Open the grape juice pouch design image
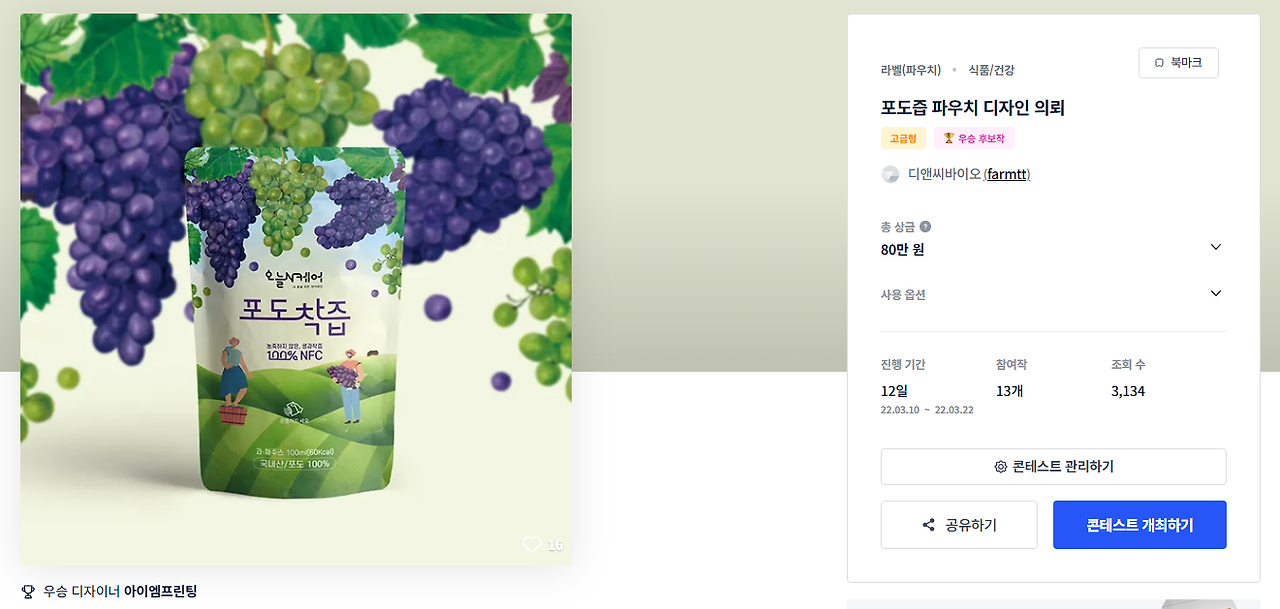1280x609 pixels. pos(296,289)
